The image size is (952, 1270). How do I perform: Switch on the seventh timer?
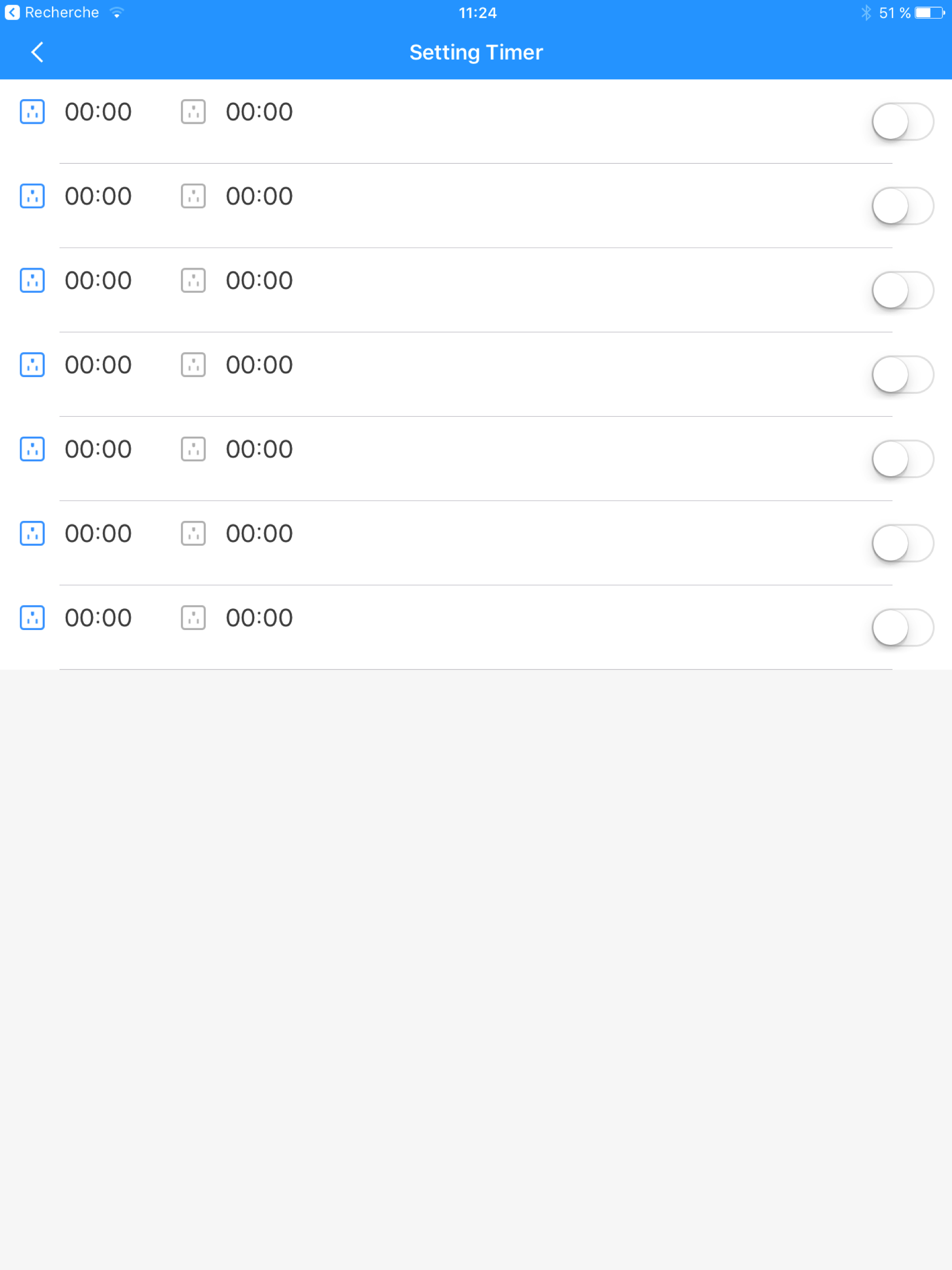click(x=902, y=628)
